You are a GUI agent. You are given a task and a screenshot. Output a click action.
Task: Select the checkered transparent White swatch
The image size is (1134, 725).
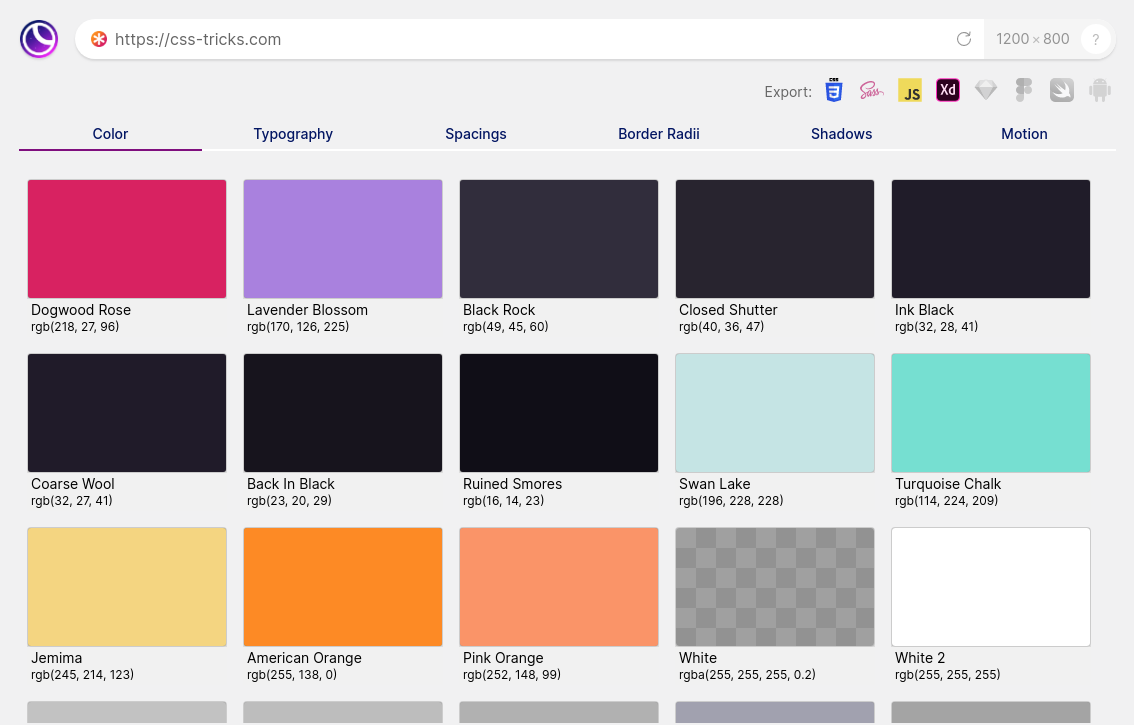[x=775, y=587]
